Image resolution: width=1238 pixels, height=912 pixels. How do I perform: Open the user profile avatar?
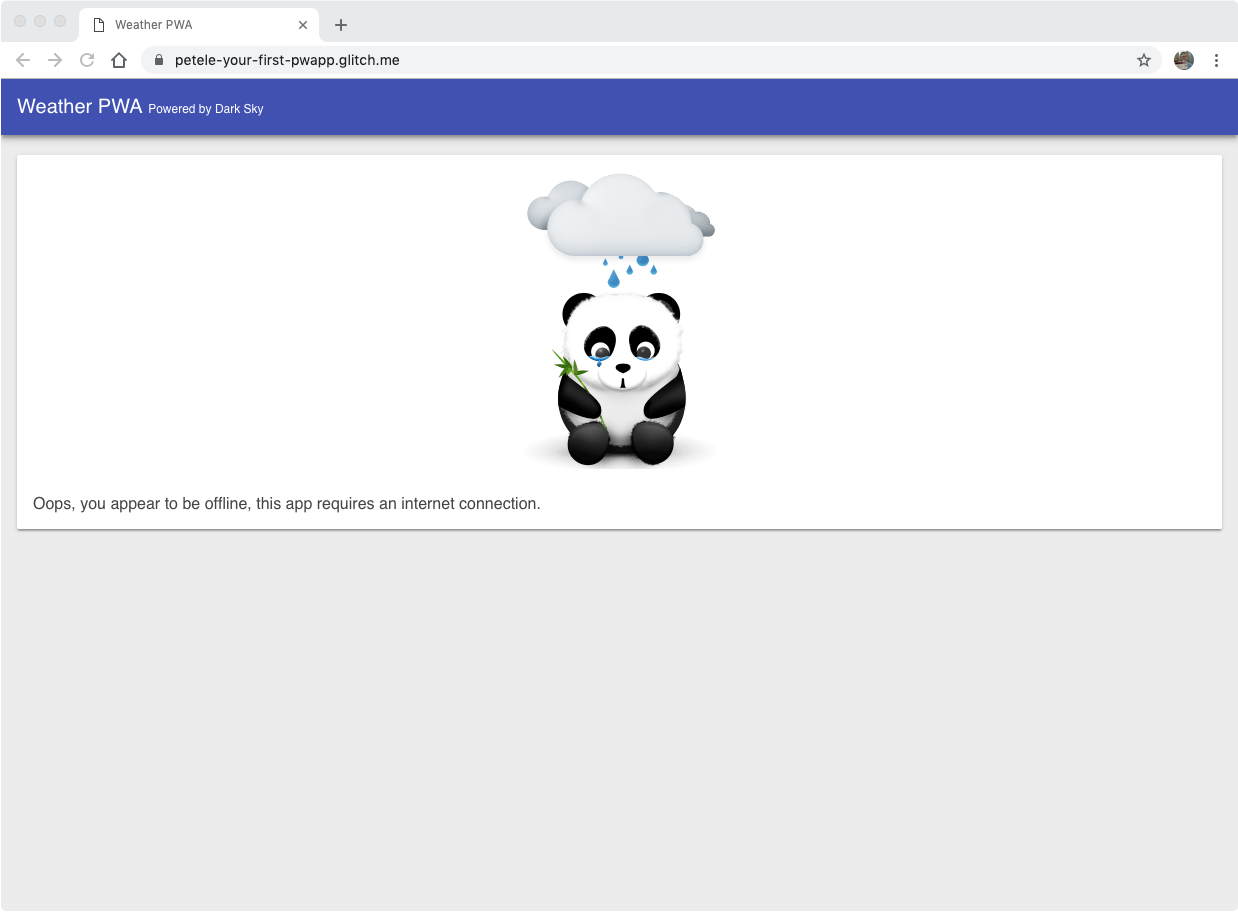coord(1184,60)
